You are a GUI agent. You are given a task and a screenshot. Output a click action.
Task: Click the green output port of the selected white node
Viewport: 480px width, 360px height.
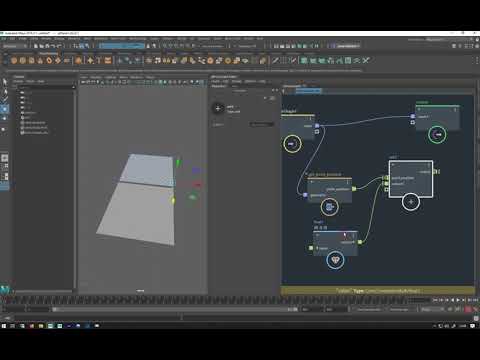(435, 172)
